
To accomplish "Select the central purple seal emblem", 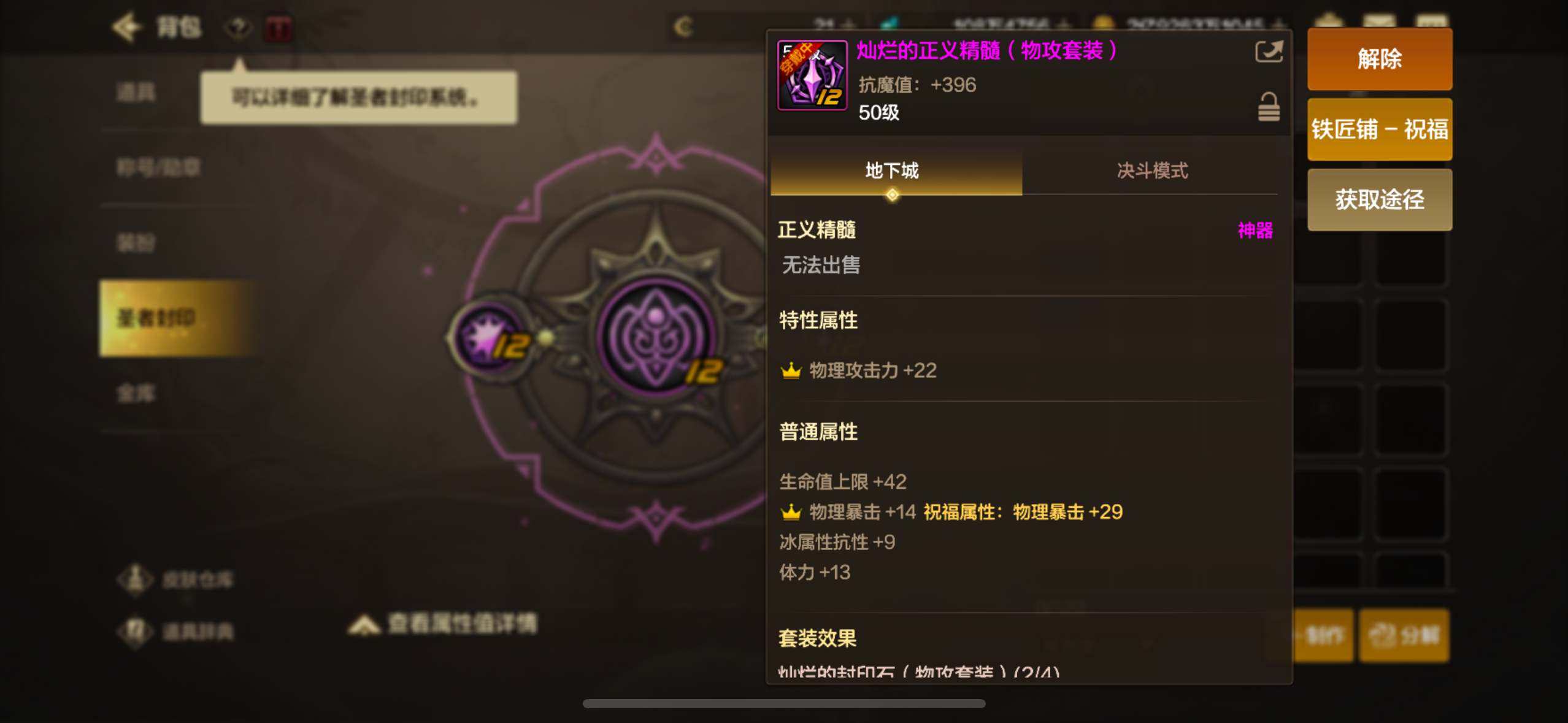I will tap(656, 337).
